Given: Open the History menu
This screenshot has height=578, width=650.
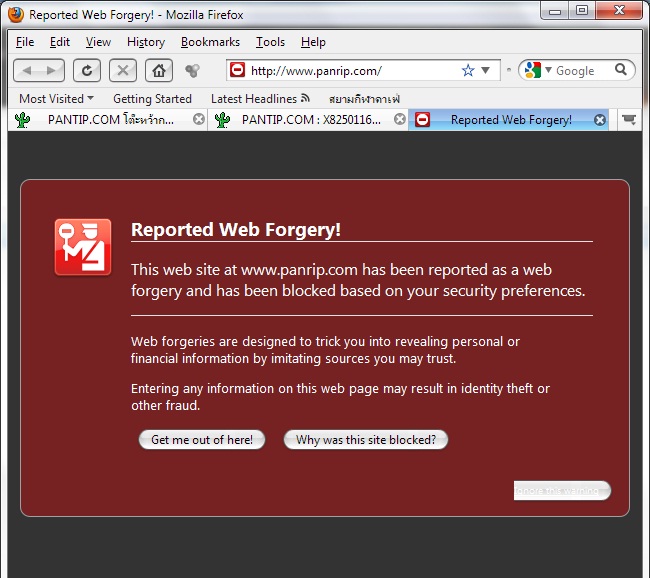Looking at the screenshot, I should [x=146, y=42].
